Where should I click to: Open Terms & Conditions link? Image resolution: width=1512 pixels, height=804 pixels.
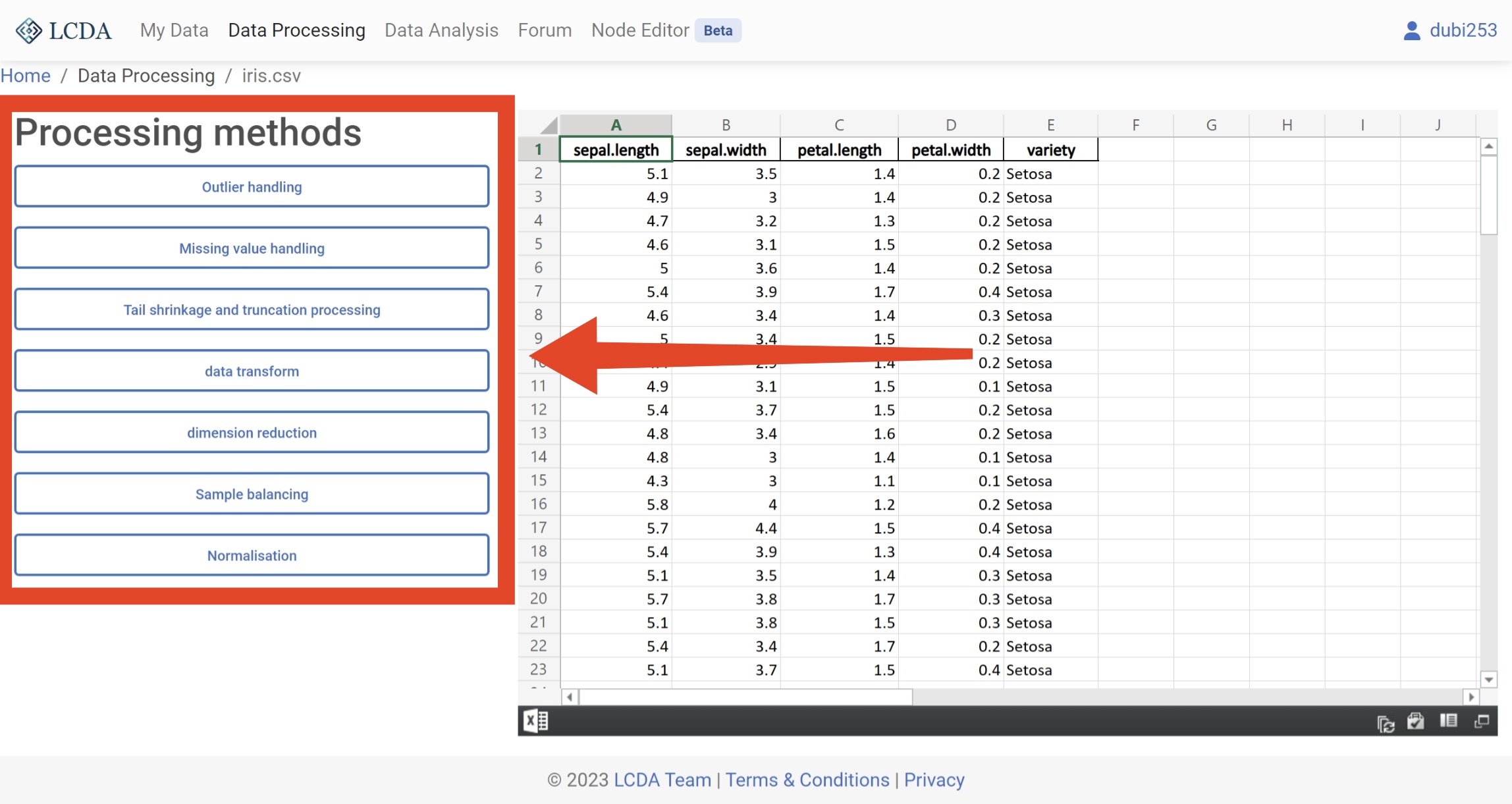[807, 780]
